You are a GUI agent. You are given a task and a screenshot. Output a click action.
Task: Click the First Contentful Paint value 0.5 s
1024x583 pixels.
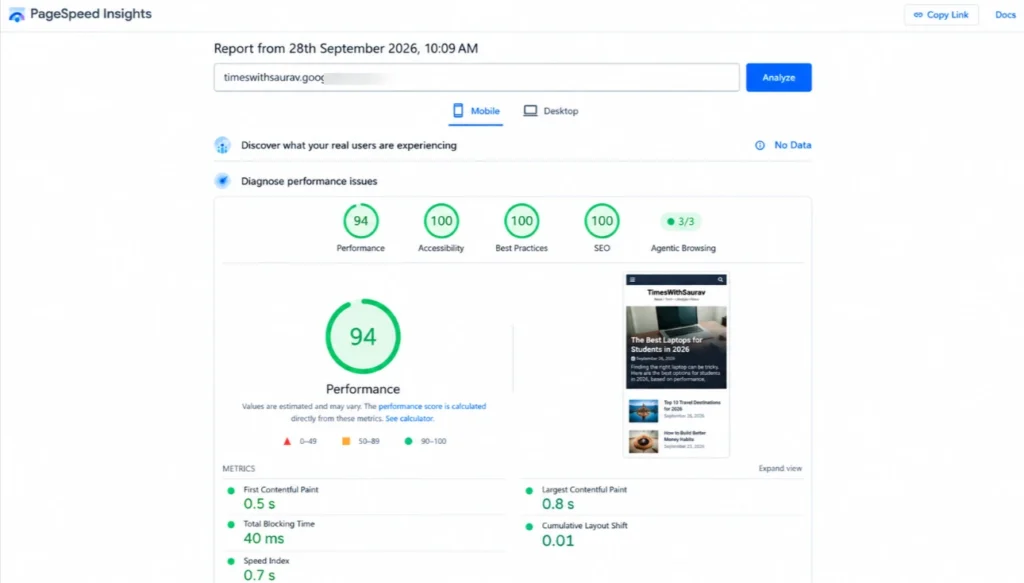(x=259, y=504)
